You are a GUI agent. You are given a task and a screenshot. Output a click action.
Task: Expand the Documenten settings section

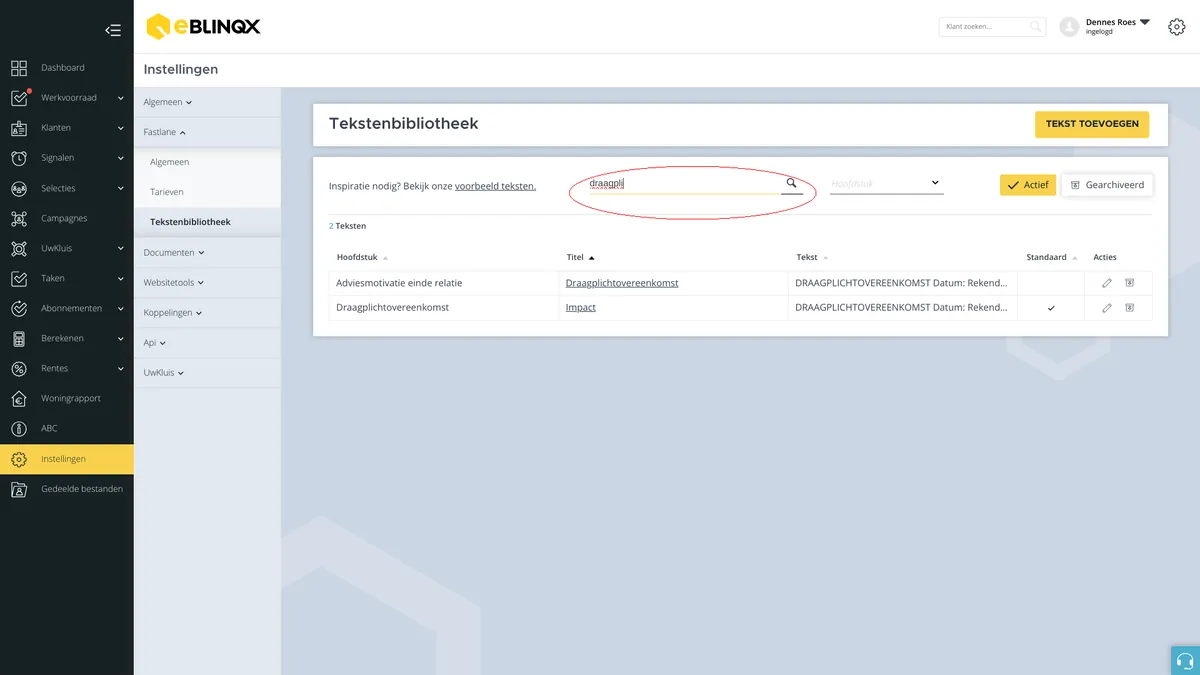174,253
